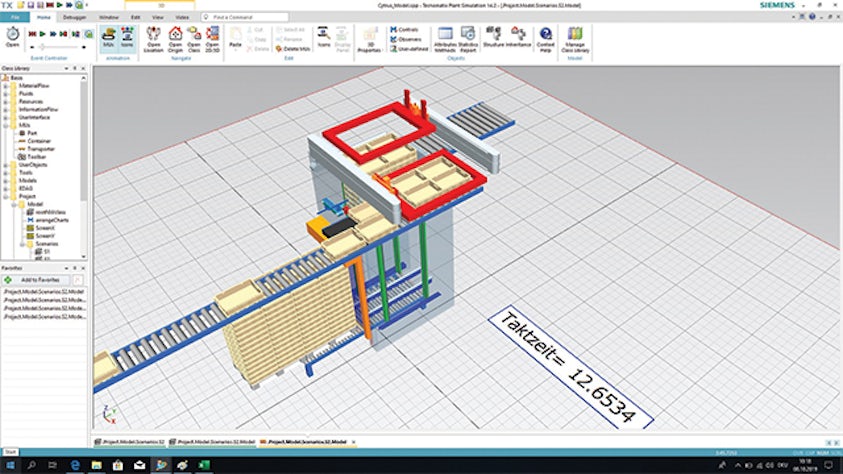
Task: Open the File tab
Action: pos(15,17)
